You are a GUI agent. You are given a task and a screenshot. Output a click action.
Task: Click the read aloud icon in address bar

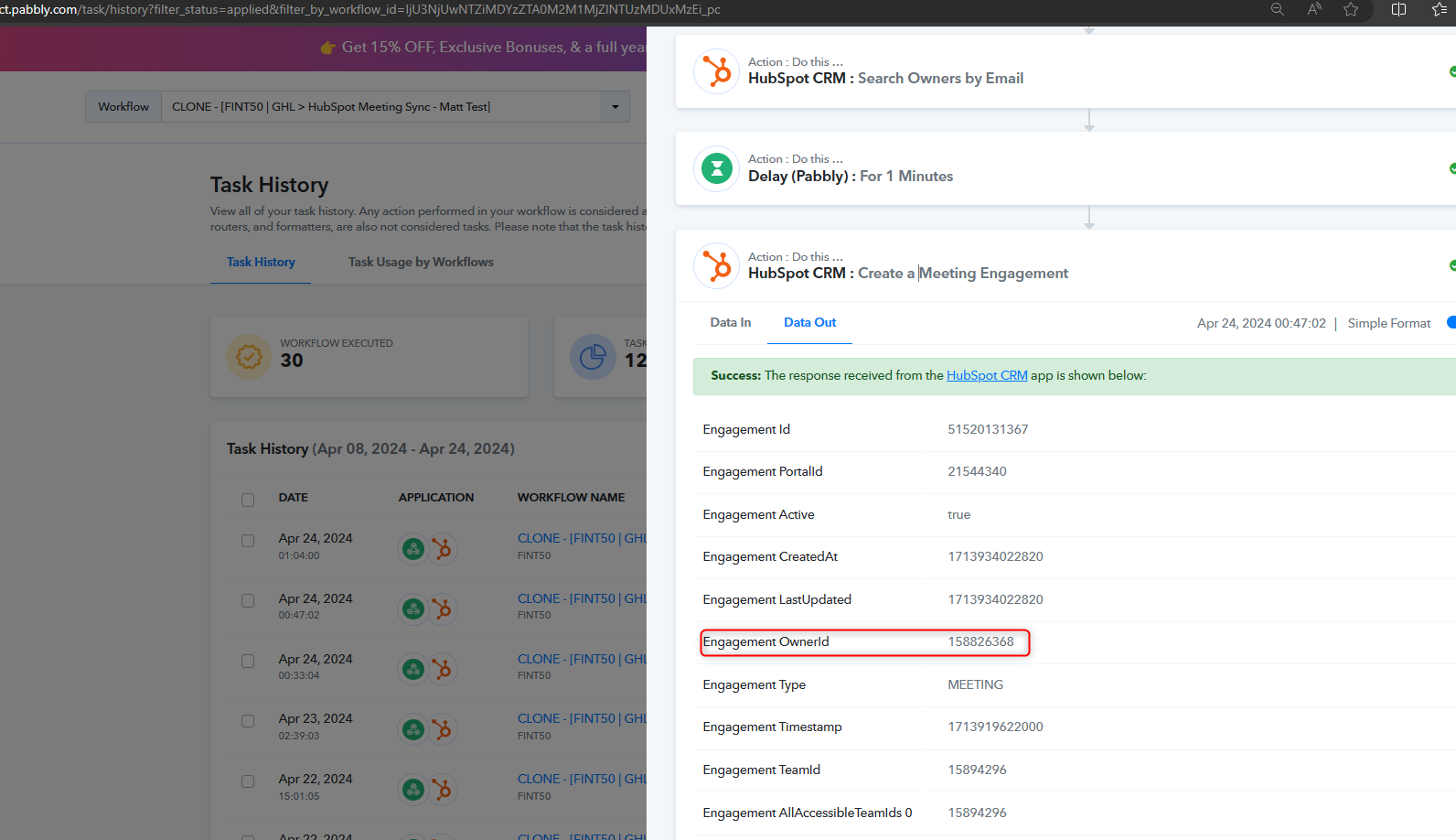point(1314,9)
